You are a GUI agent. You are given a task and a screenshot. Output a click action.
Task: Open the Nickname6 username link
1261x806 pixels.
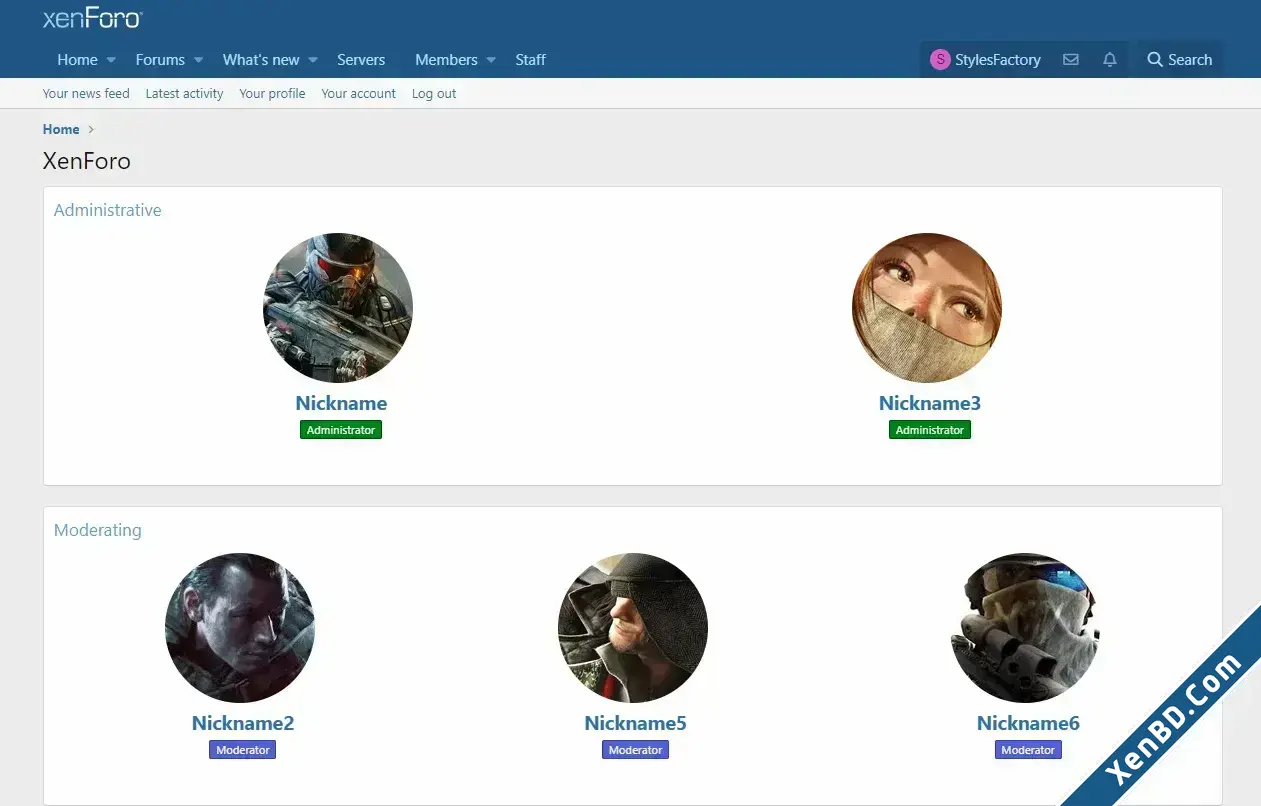click(x=1028, y=723)
